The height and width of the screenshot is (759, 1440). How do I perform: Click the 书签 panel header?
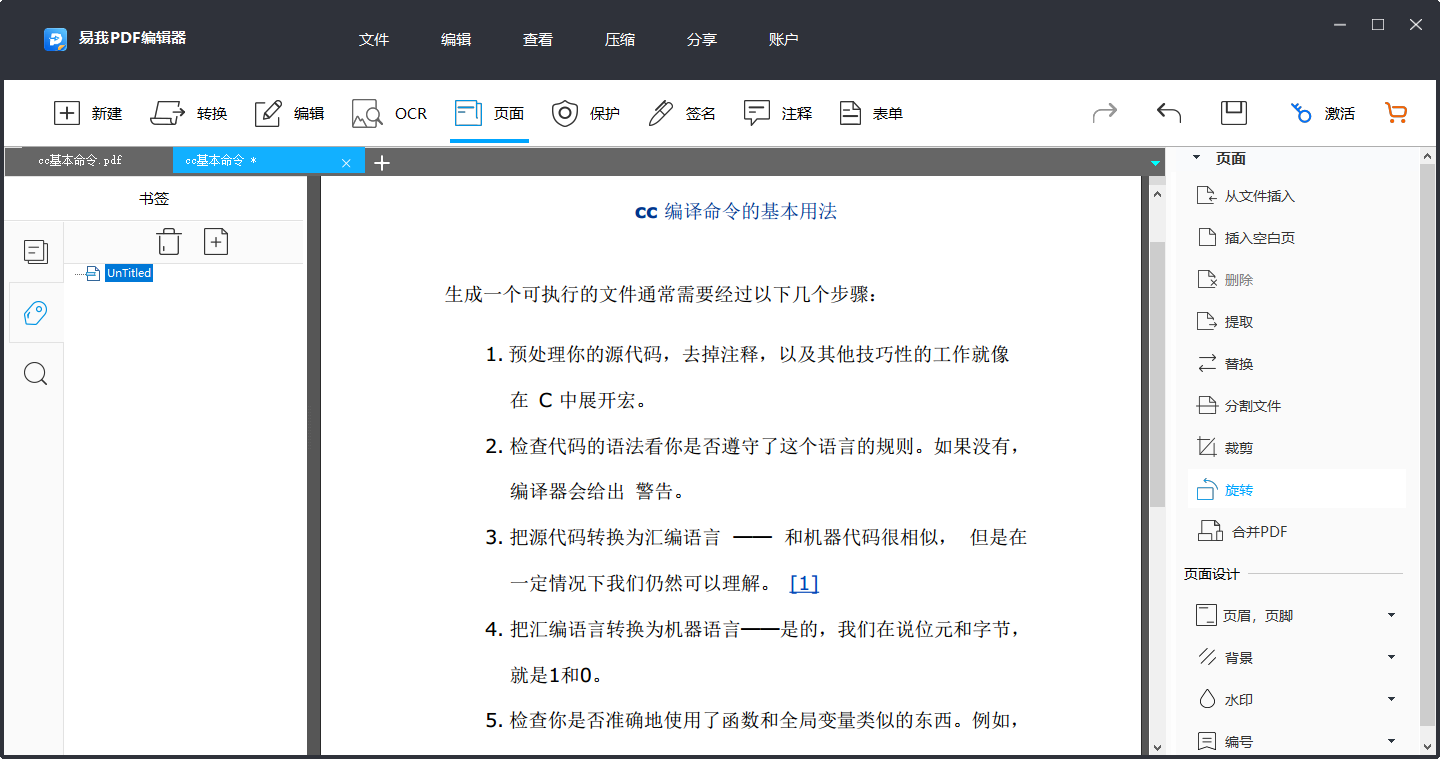click(154, 199)
